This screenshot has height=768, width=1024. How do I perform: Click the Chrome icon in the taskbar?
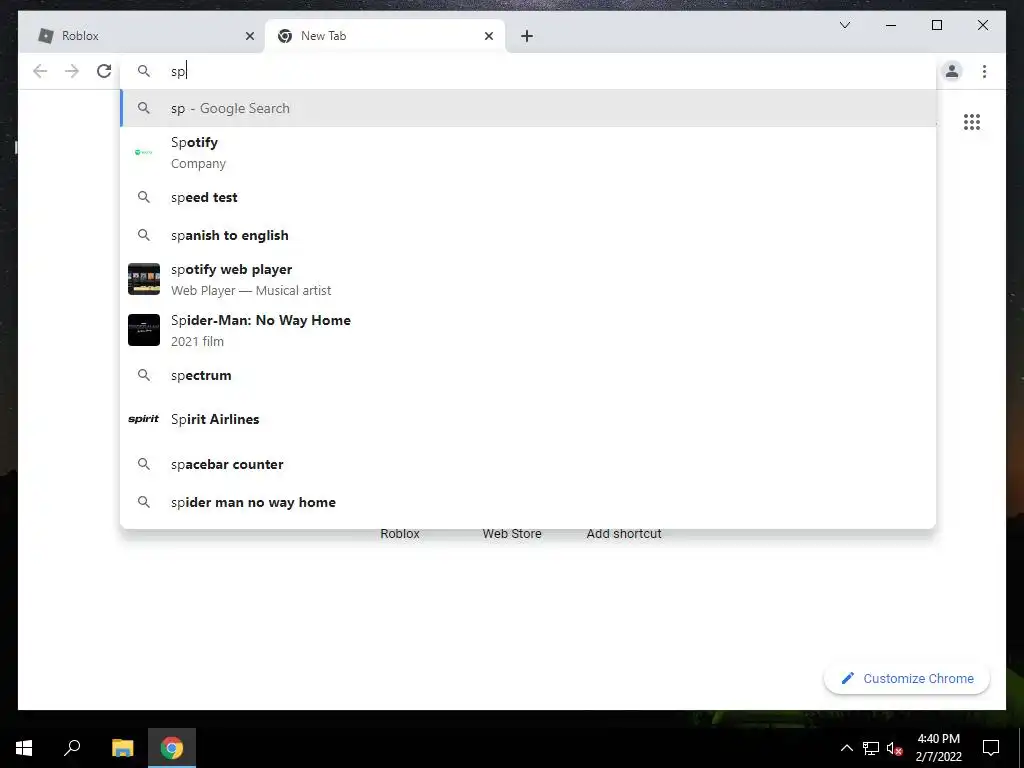tap(172, 748)
